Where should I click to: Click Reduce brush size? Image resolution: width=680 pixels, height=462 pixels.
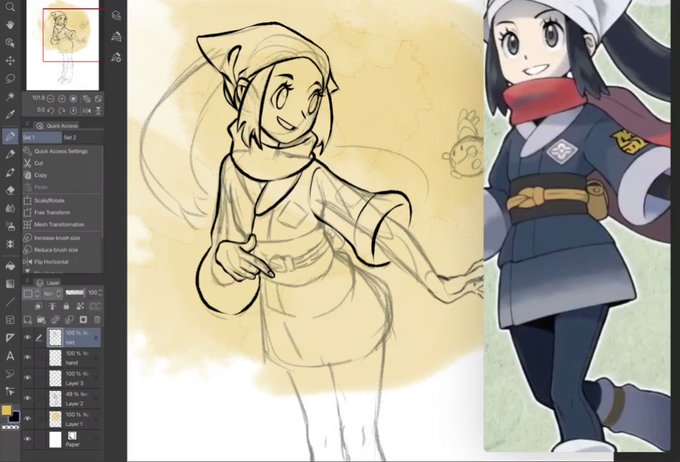point(56,250)
